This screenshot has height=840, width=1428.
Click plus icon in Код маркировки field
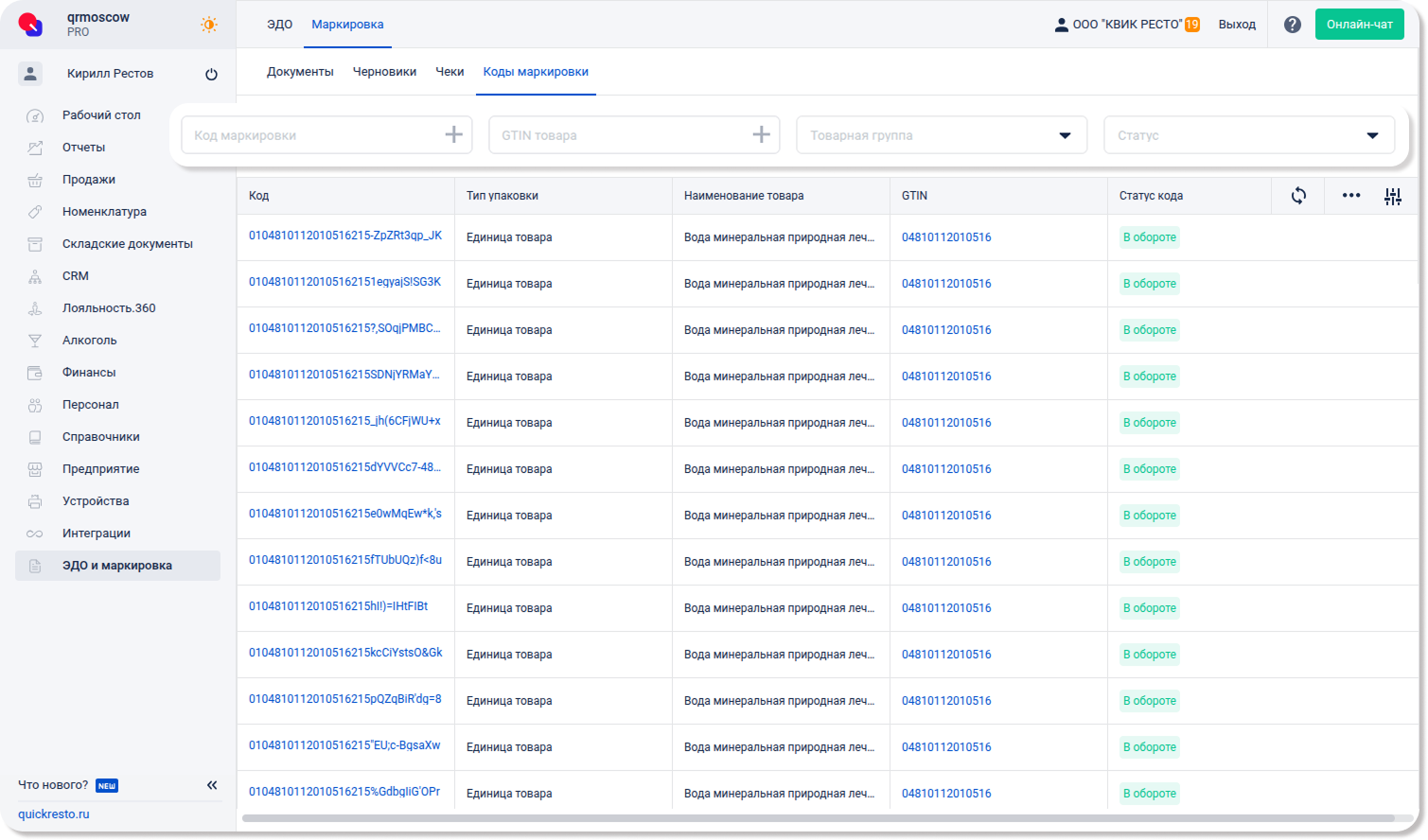pos(453,135)
